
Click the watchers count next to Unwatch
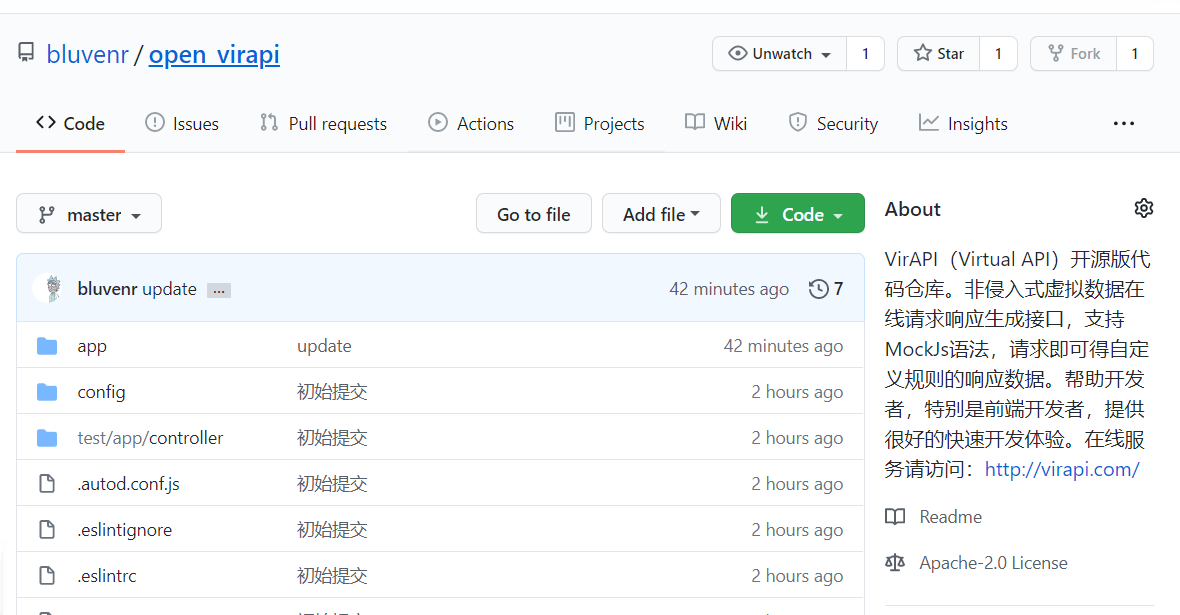click(865, 53)
